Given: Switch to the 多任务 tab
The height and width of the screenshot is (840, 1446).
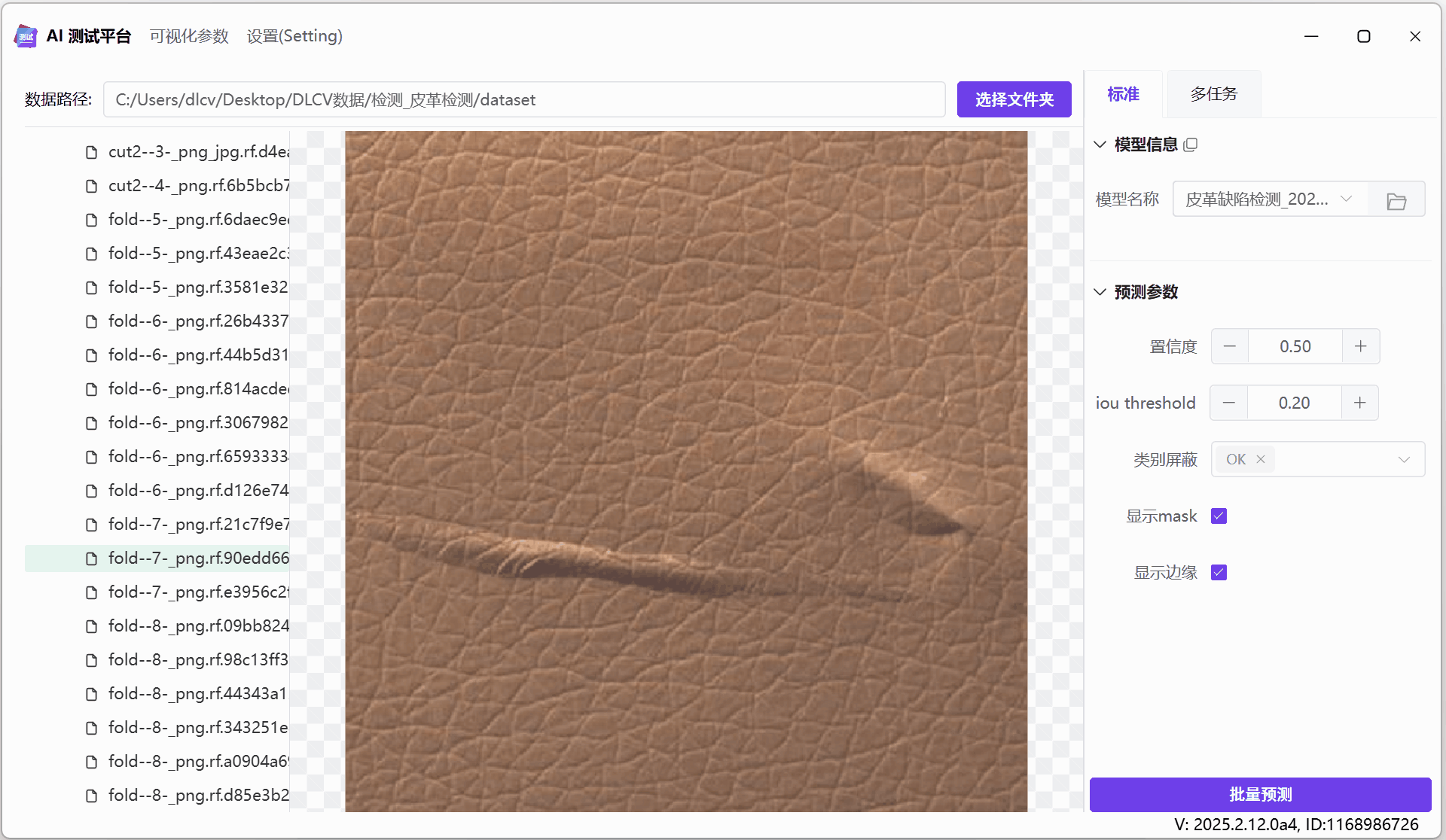Looking at the screenshot, I should click(1213, 94).
